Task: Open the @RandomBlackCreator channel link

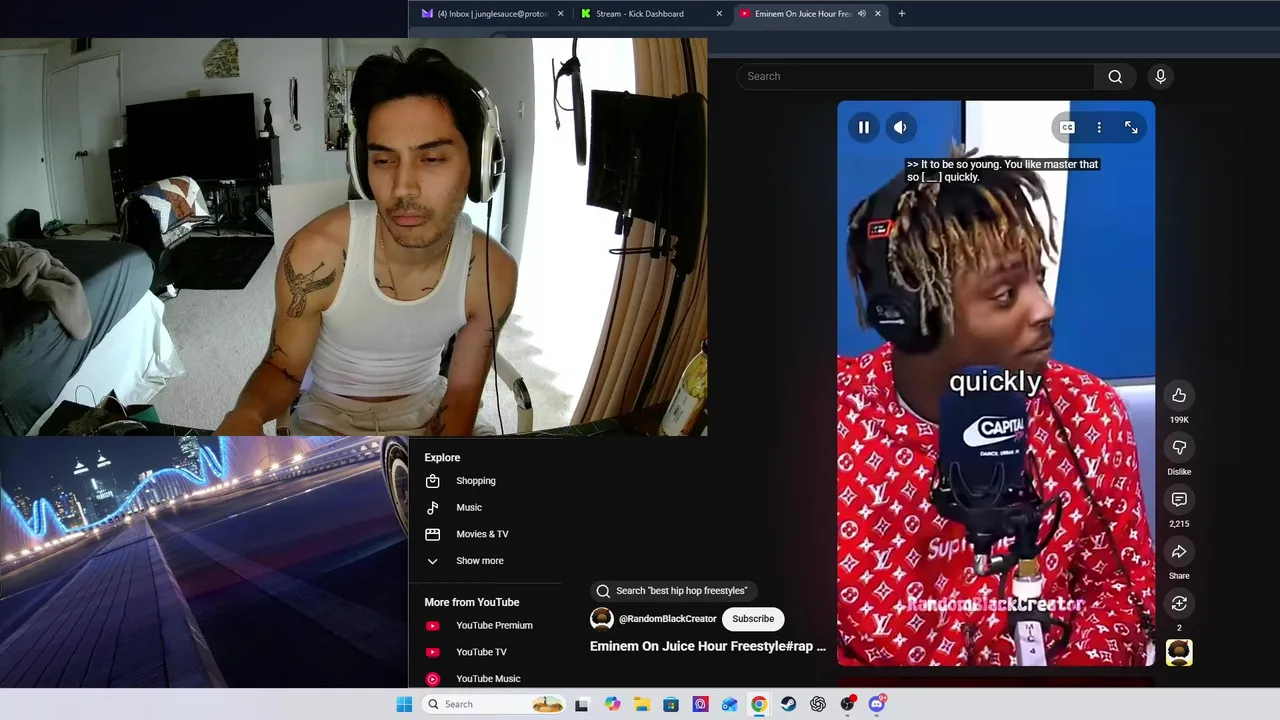Action: [x=667, y=619]
